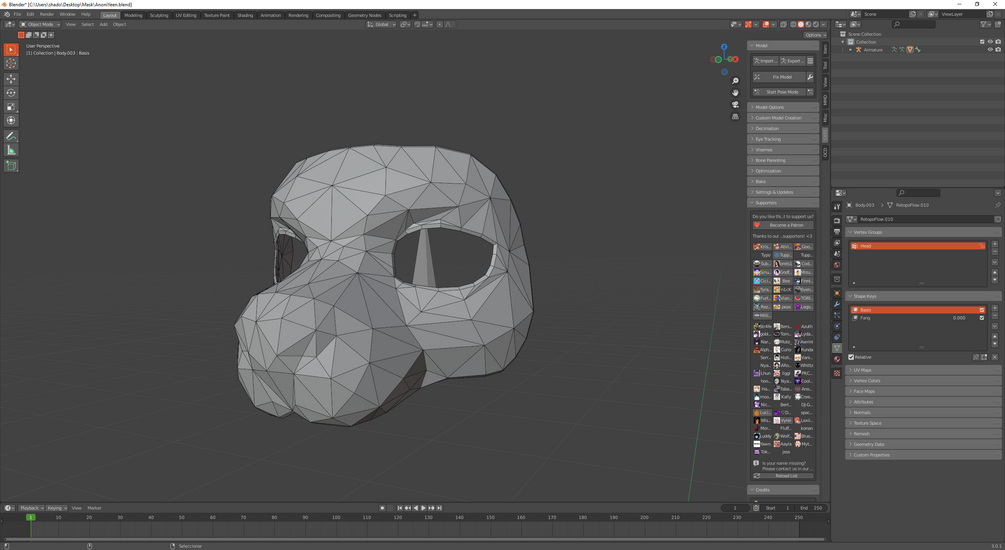
Task: Click the Cursor tool icon
Action: coord(11,64)
